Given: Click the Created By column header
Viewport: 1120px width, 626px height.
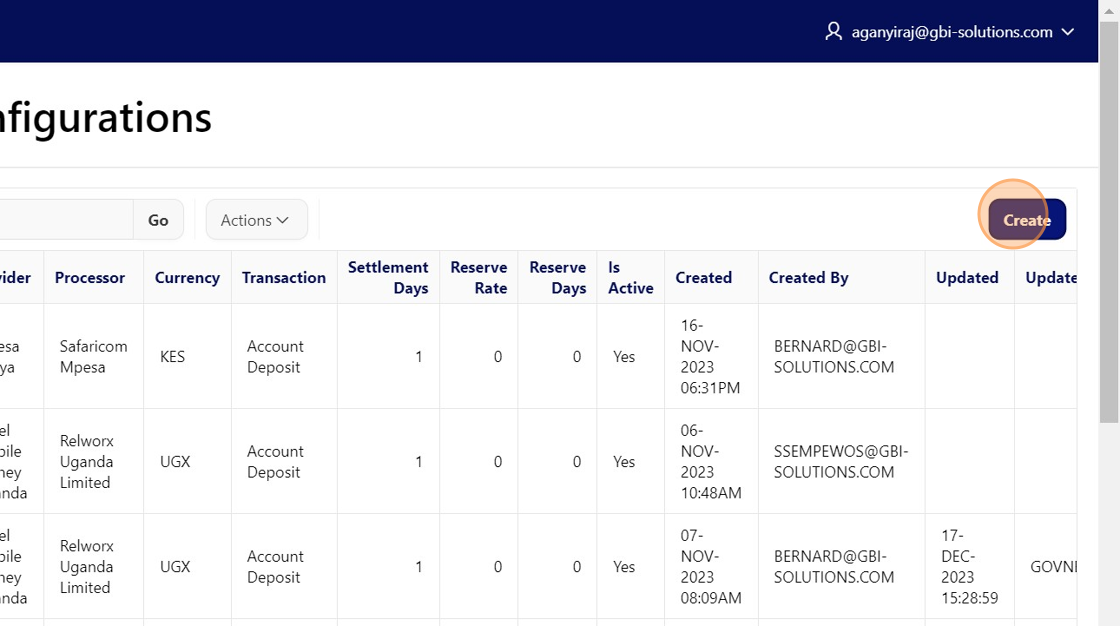Looking at the screenshot, I should 808,278.
